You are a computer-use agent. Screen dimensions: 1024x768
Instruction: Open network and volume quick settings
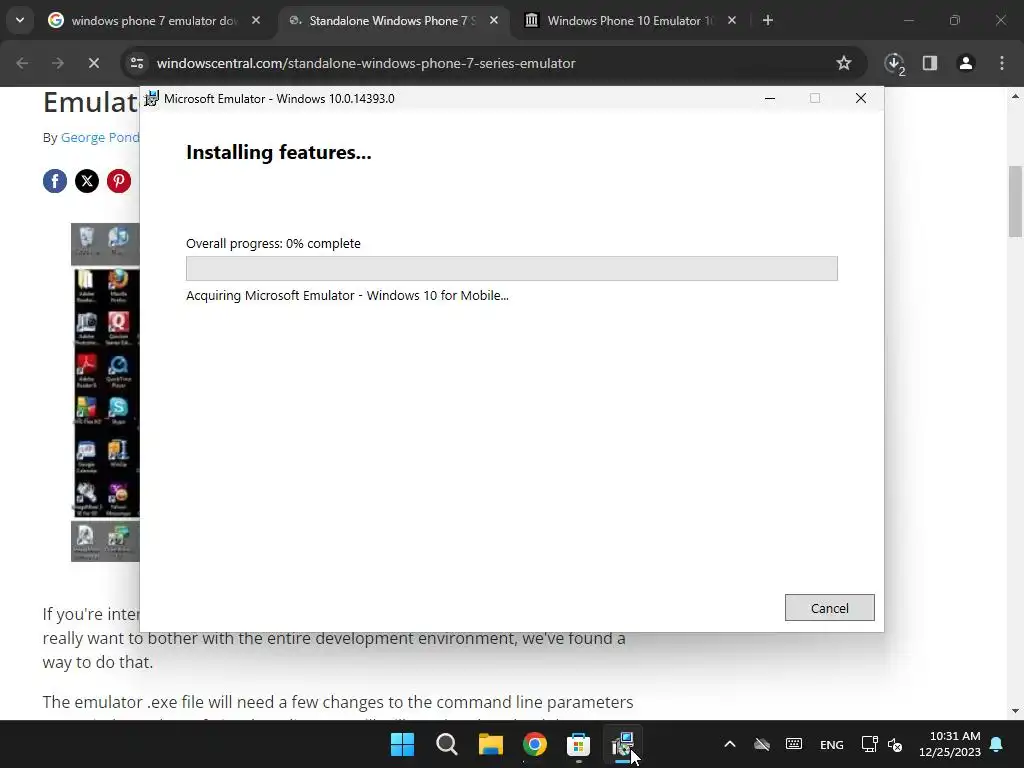(x=882, y=744)
